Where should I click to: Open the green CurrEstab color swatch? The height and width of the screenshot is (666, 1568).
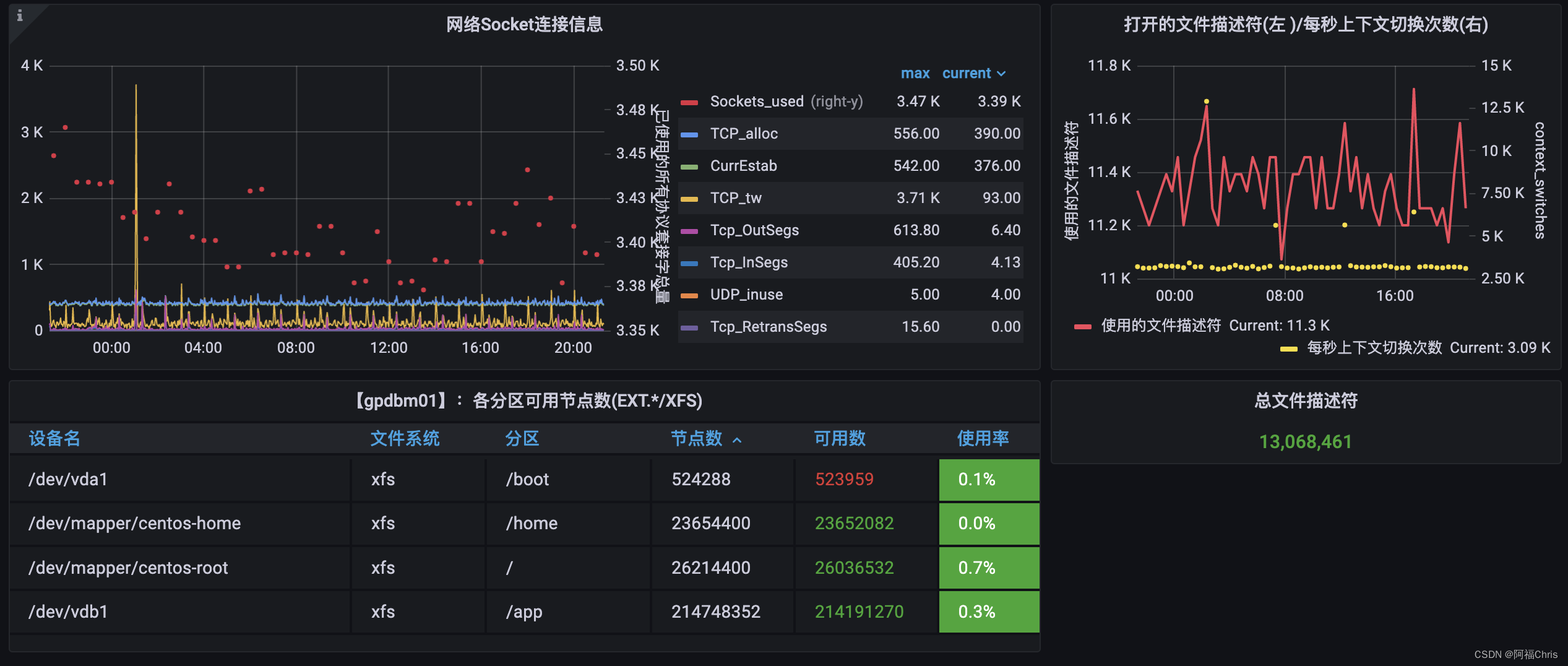click(689, 166)
